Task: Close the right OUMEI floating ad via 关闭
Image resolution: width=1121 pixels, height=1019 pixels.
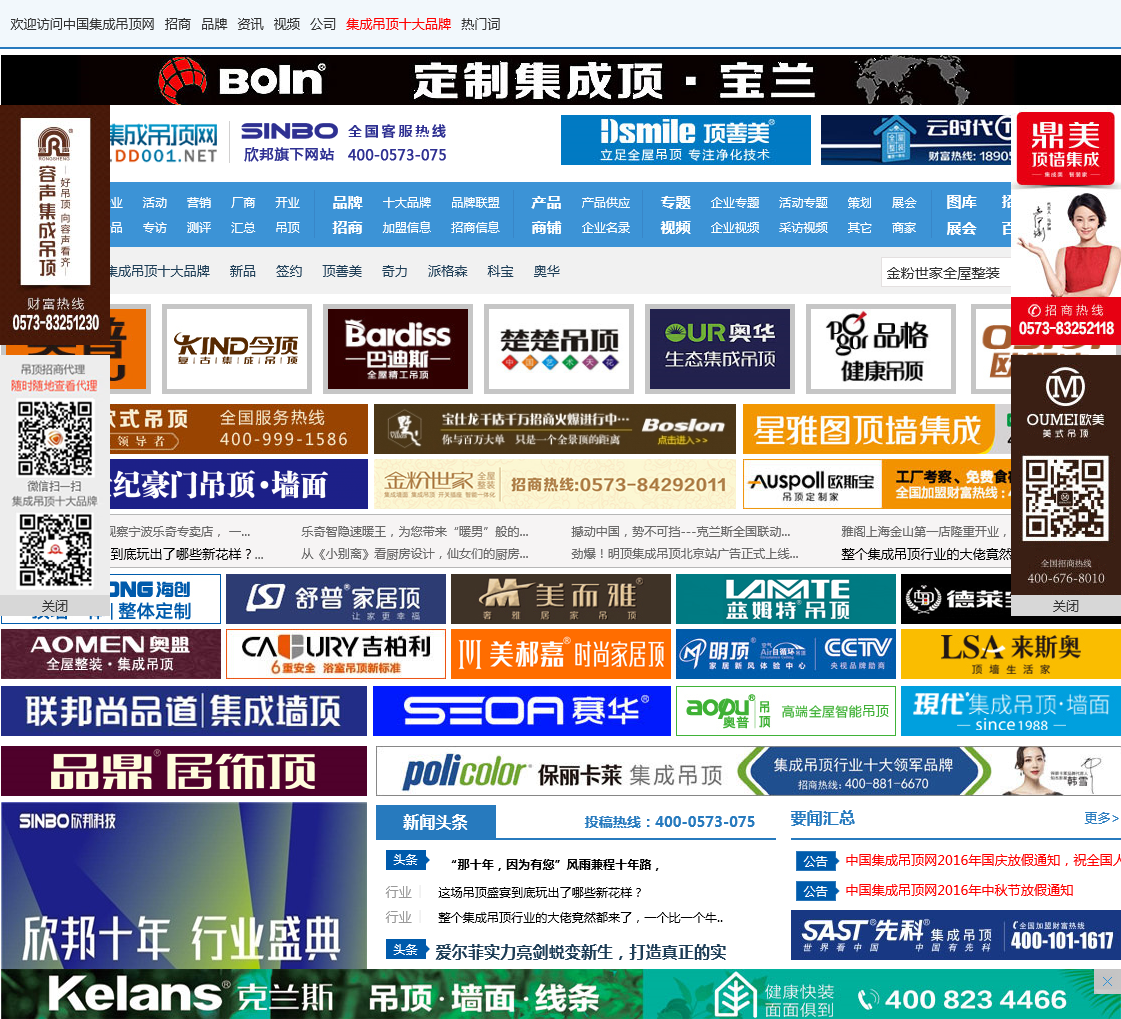Action: (x=1066, y=606)
